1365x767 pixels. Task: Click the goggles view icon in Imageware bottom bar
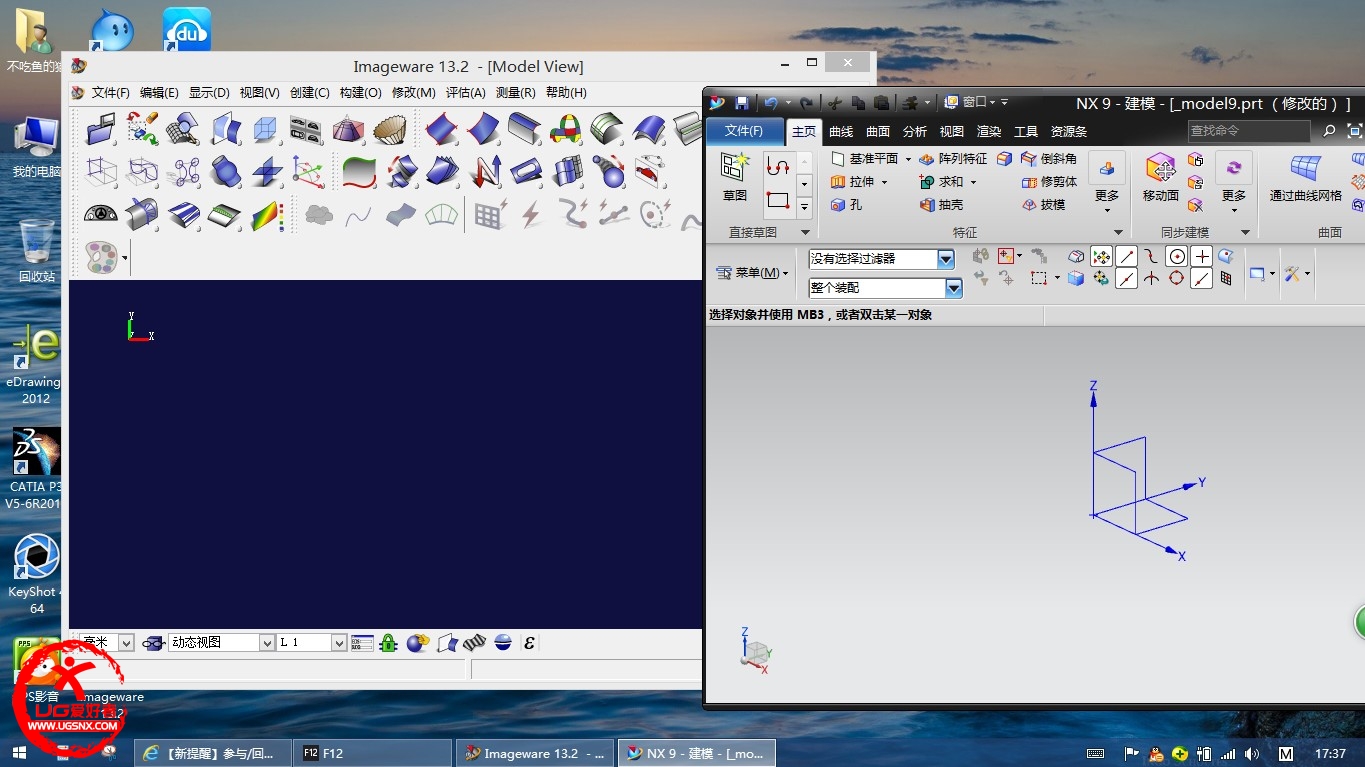(153, 643)
